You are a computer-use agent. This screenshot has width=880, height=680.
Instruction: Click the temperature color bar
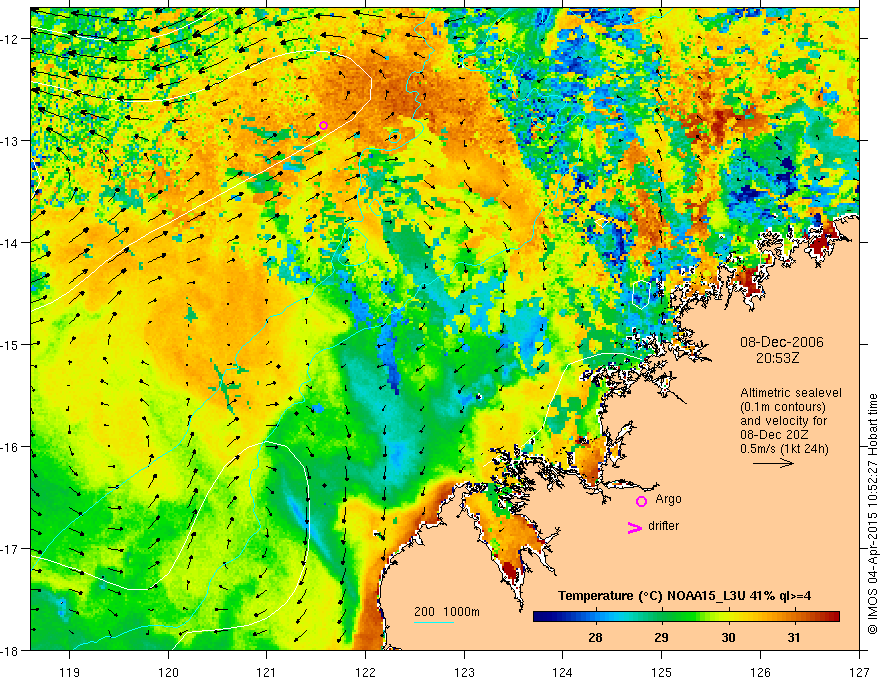coord(686,617)
